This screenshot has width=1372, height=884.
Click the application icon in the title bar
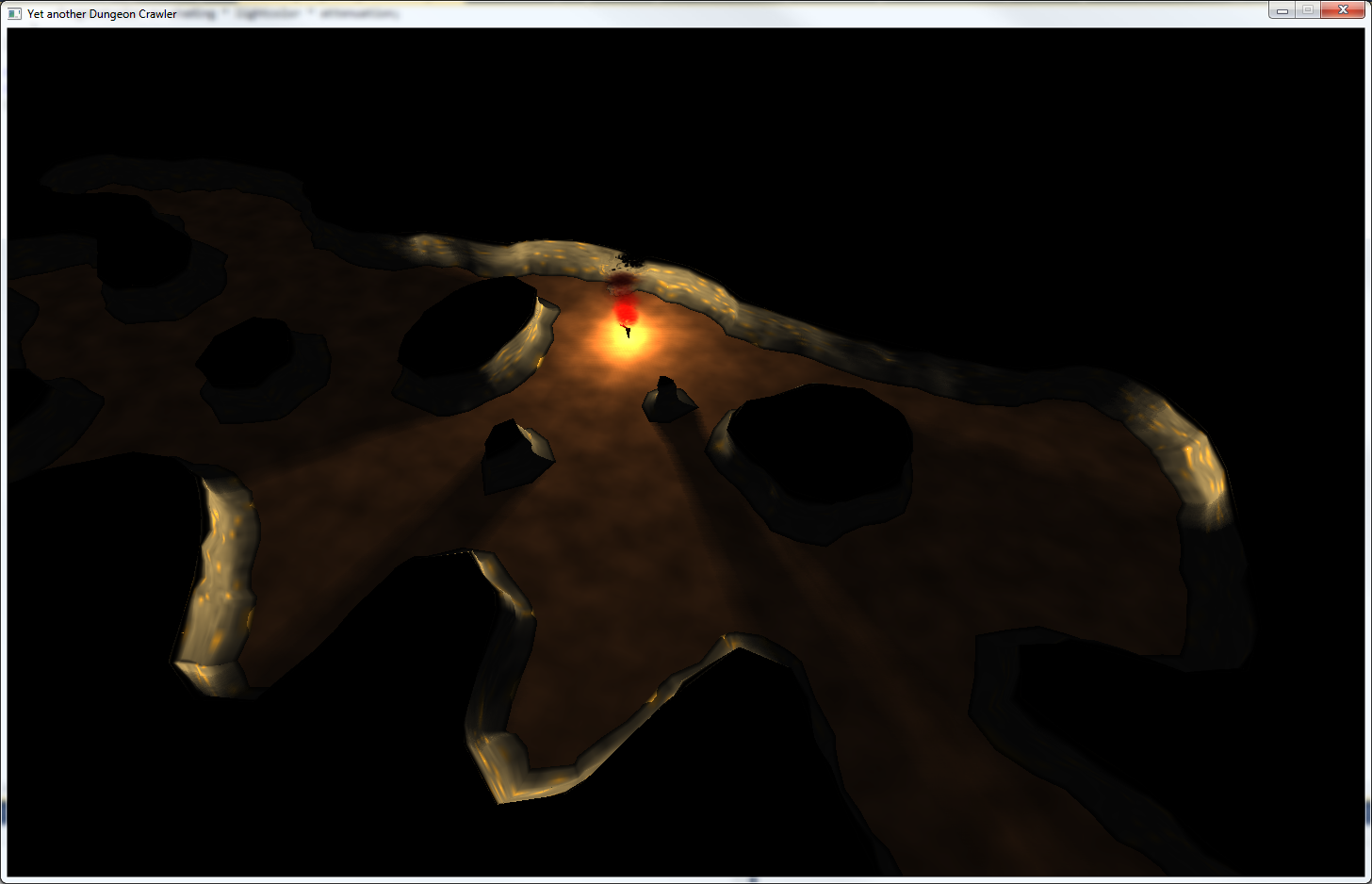click(14, 14)
